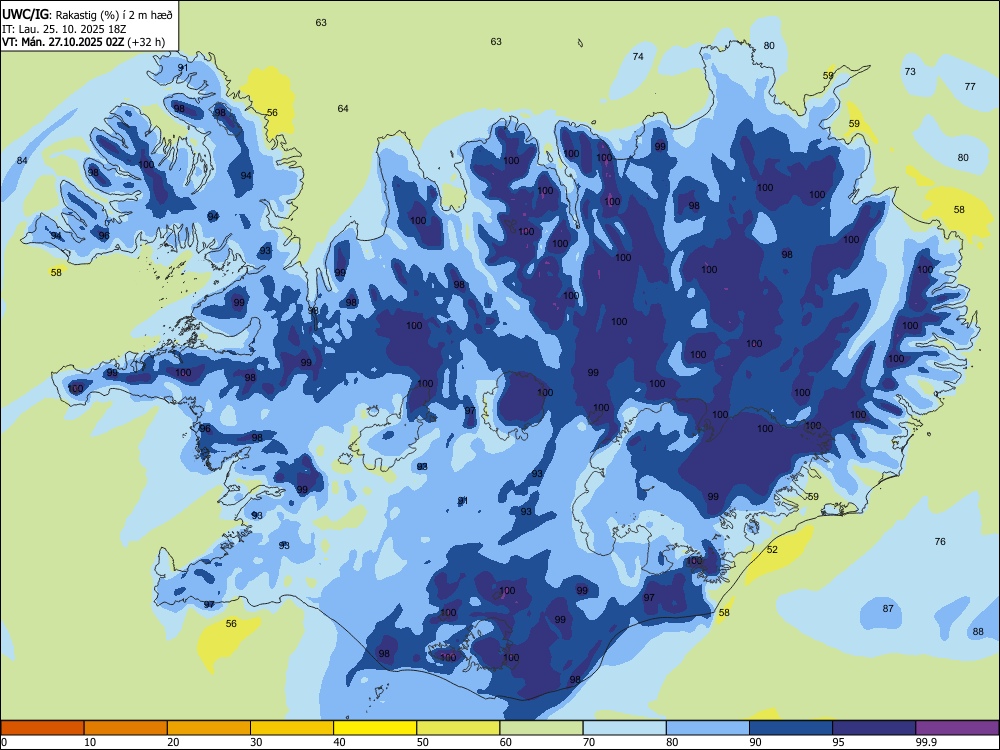Click the legend tick label '90'
The width and height of the screenshot is (1000, 750).
coord(755,742)
